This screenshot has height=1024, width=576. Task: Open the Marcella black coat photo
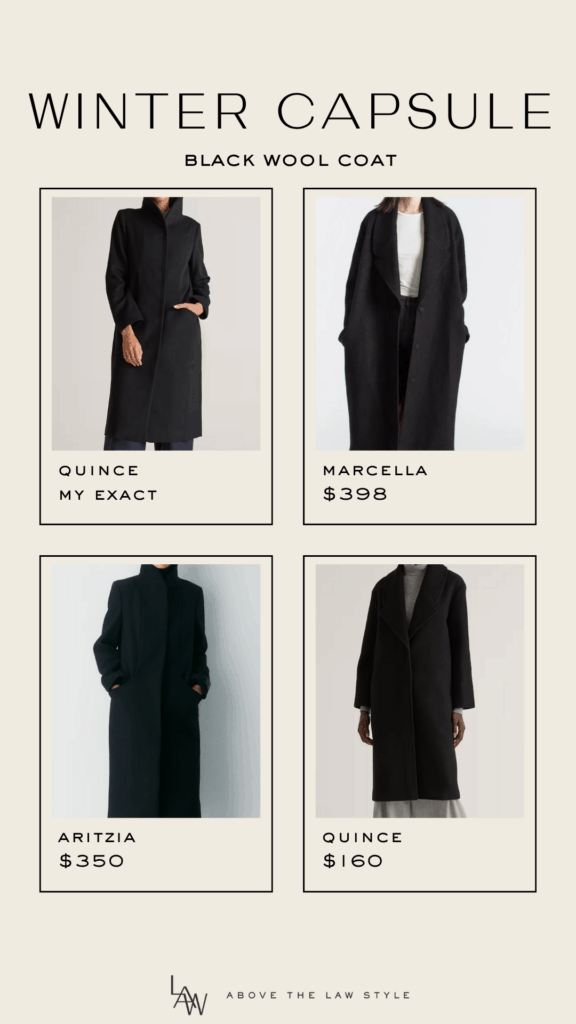[420, 323]
